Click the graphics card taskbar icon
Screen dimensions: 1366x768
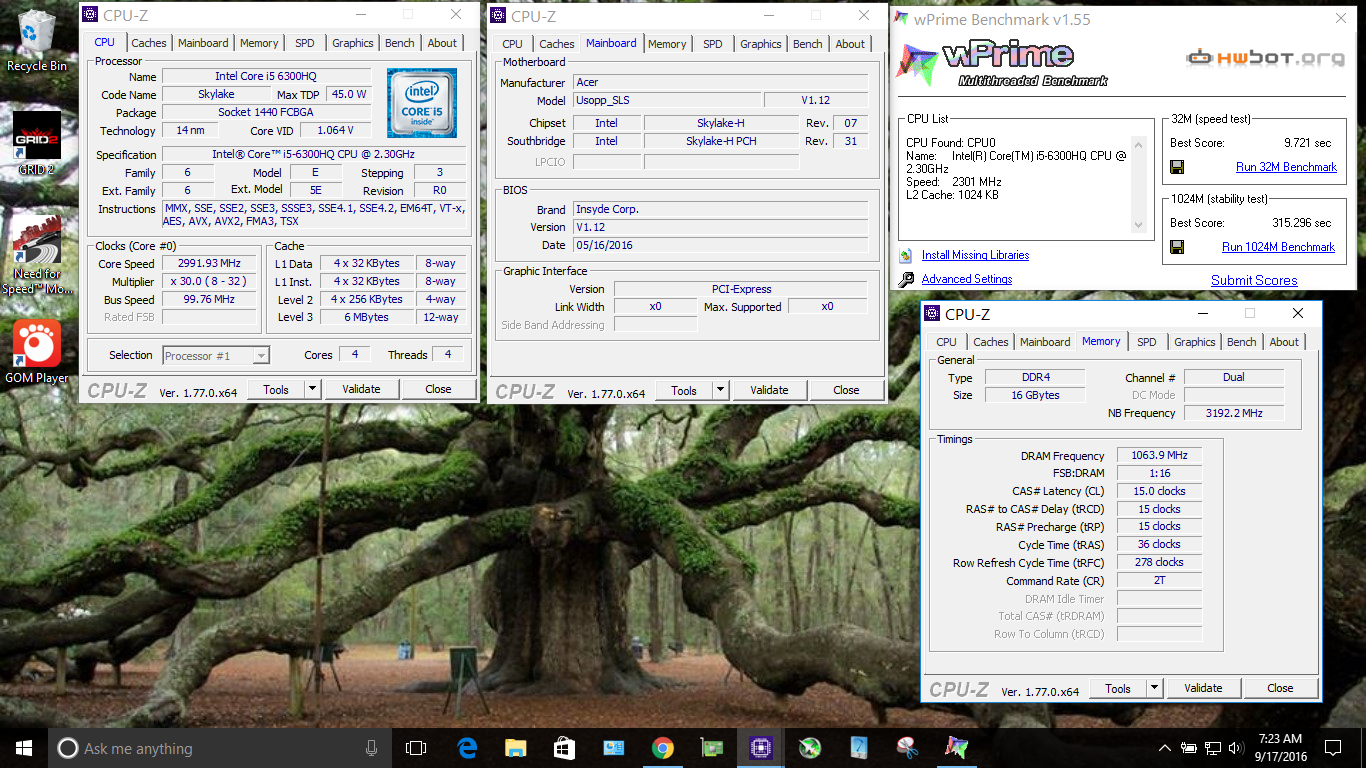pyautogui.click(x=711, y=748)
